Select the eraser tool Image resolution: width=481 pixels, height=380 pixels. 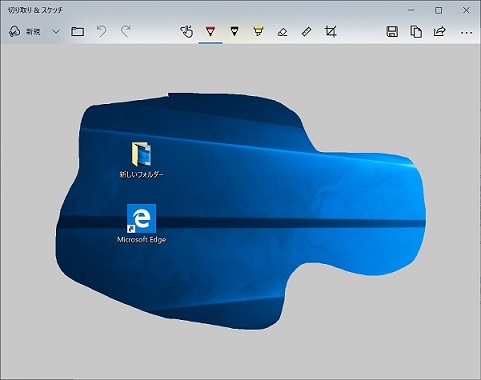tap(282, 32)
